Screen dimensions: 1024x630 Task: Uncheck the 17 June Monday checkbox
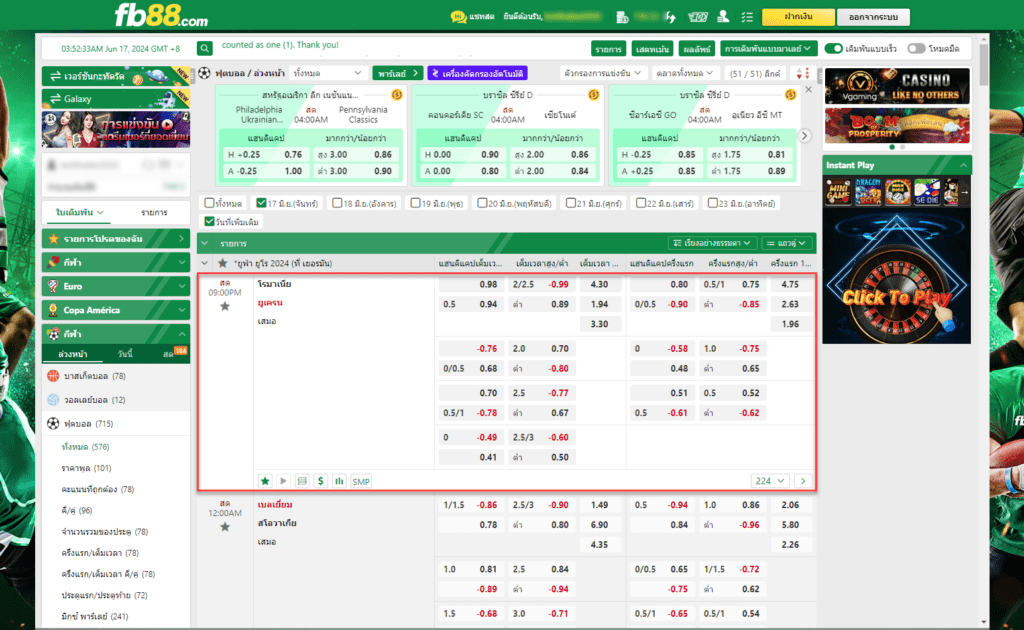tap(261, 203)
